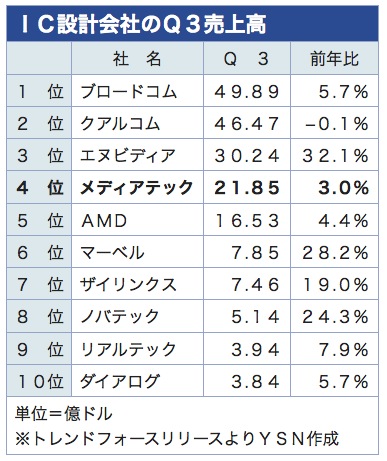Viewport: 387px width, 461px height.
Task: Click company name リアルテック
Action: pos(128,349)
